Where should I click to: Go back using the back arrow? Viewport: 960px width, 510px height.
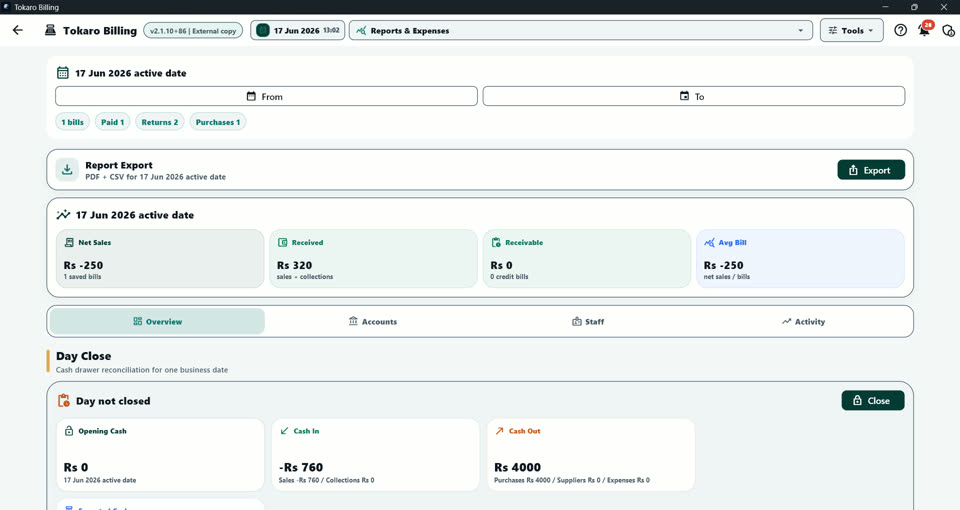coord(18,30)
